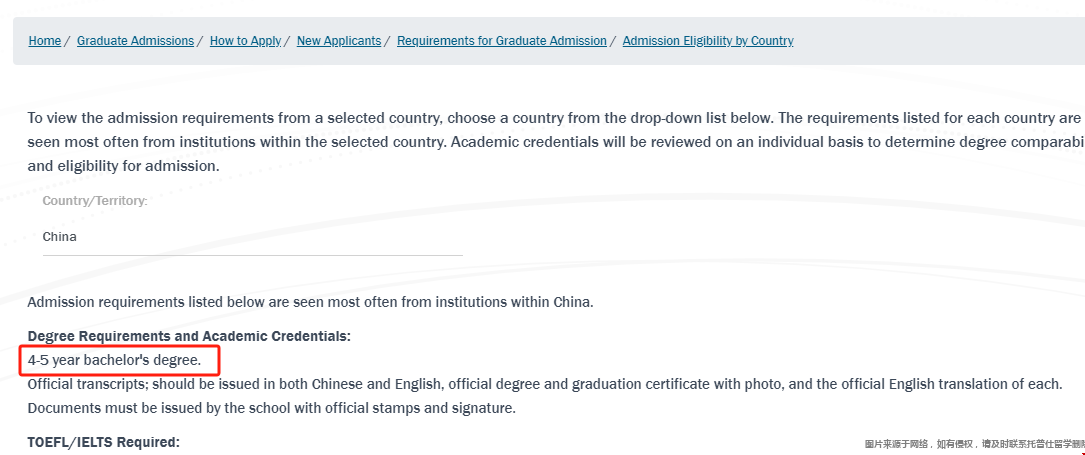Click the slash separator after Home breadcrumb

67,41
